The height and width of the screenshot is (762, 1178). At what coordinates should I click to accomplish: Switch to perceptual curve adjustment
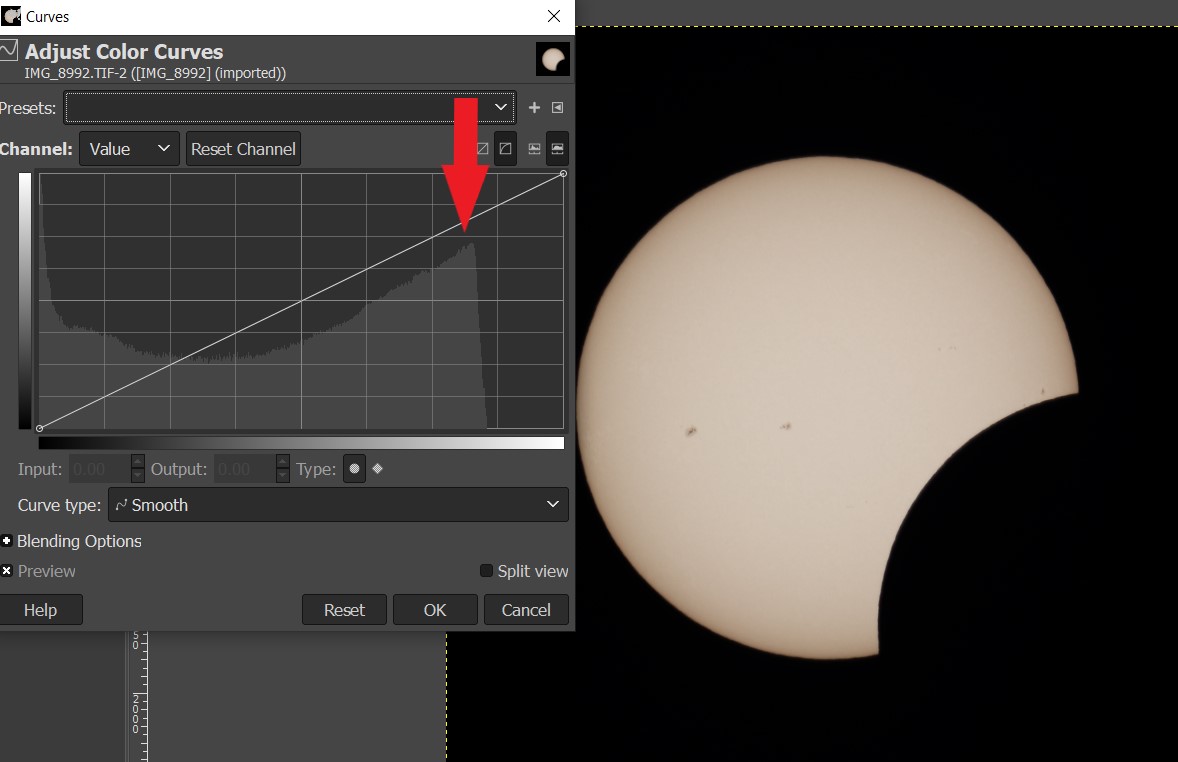click(x=506, y=149)
